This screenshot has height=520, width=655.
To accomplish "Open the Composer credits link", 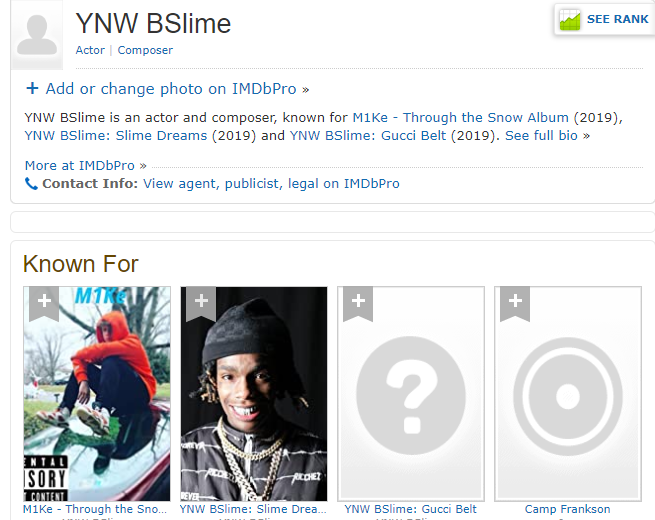I will pyautogui.click(x=145, y=50).
